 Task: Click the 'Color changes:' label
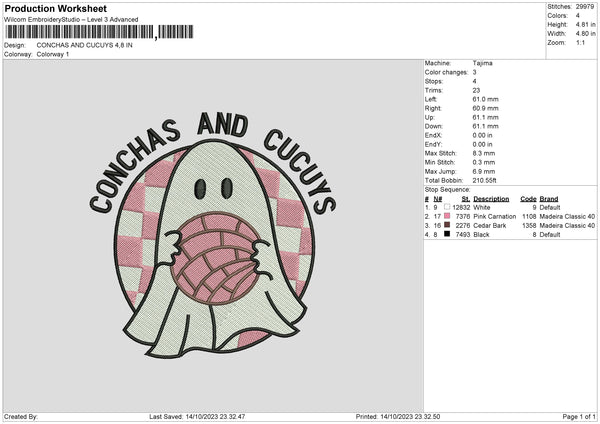pyautogui.click(x=446, y=72)
